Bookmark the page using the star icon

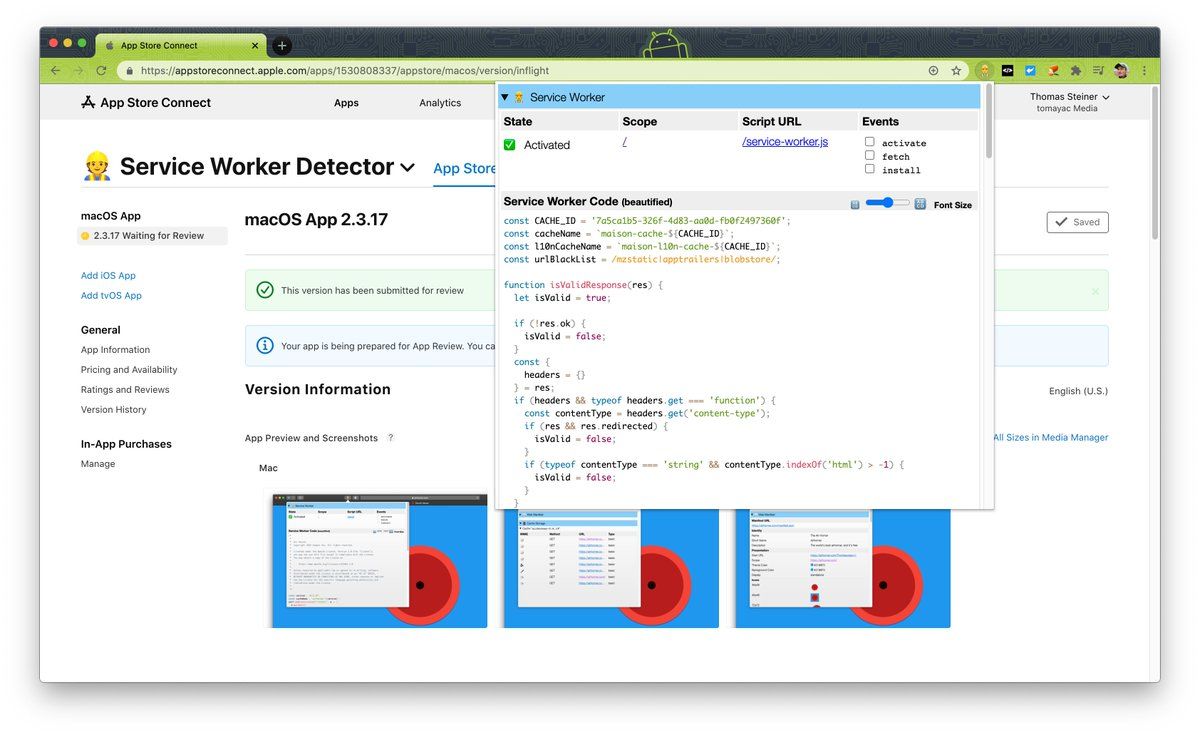tap(956, 70)
